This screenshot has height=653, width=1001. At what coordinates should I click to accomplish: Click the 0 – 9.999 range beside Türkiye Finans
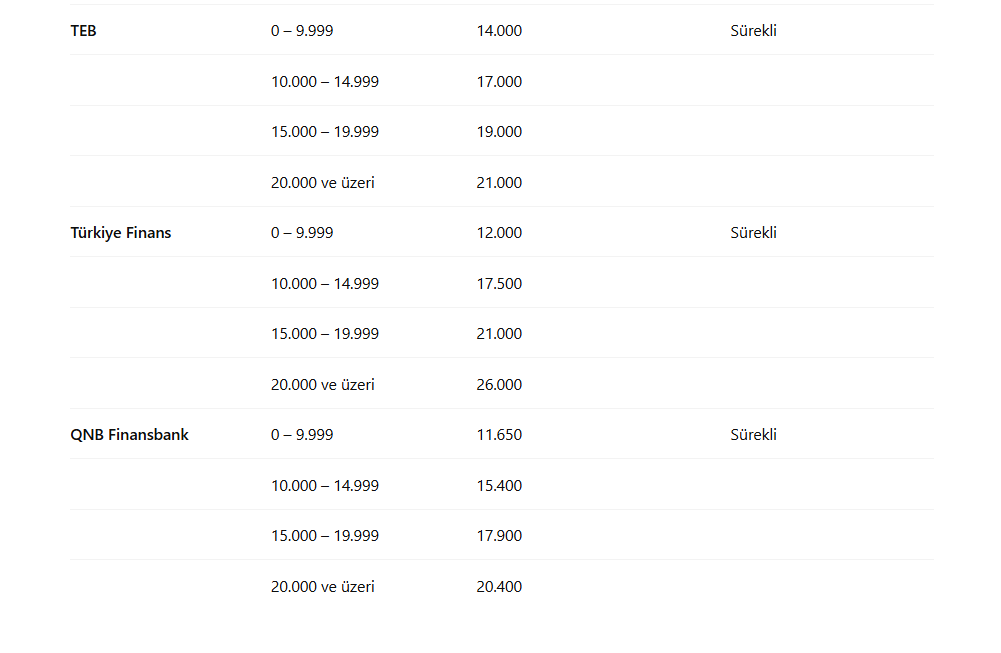pyautogui.click(x=302, y=233)
